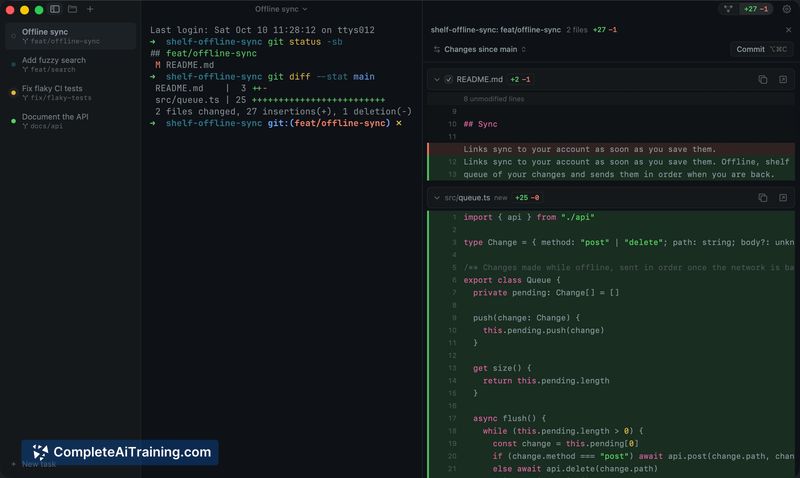Open the Offline sync title dropdown

pyautogui.click(x=281, y=9)
